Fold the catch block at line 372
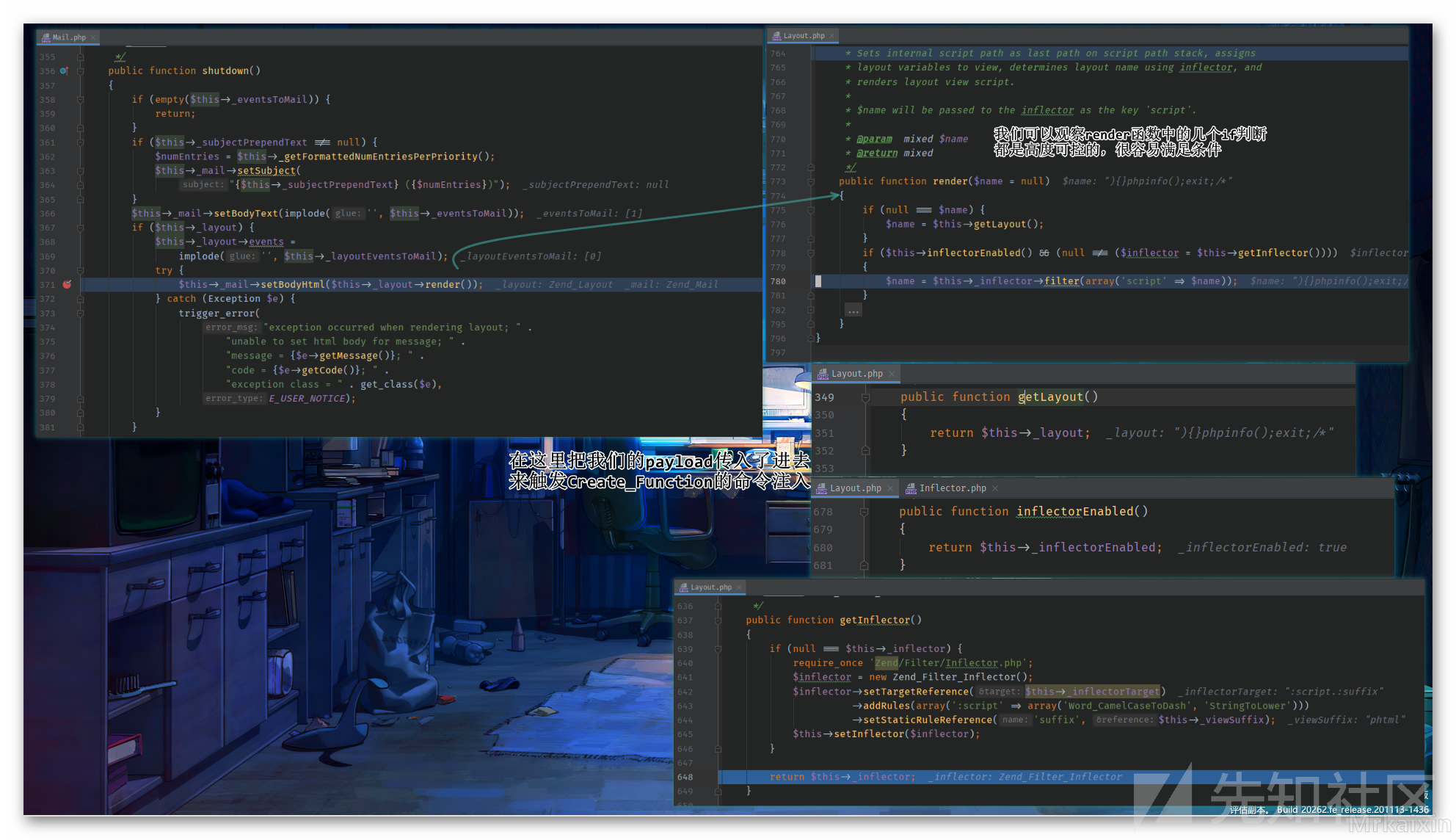This screenshot has height=840, width=1456. 80,299
